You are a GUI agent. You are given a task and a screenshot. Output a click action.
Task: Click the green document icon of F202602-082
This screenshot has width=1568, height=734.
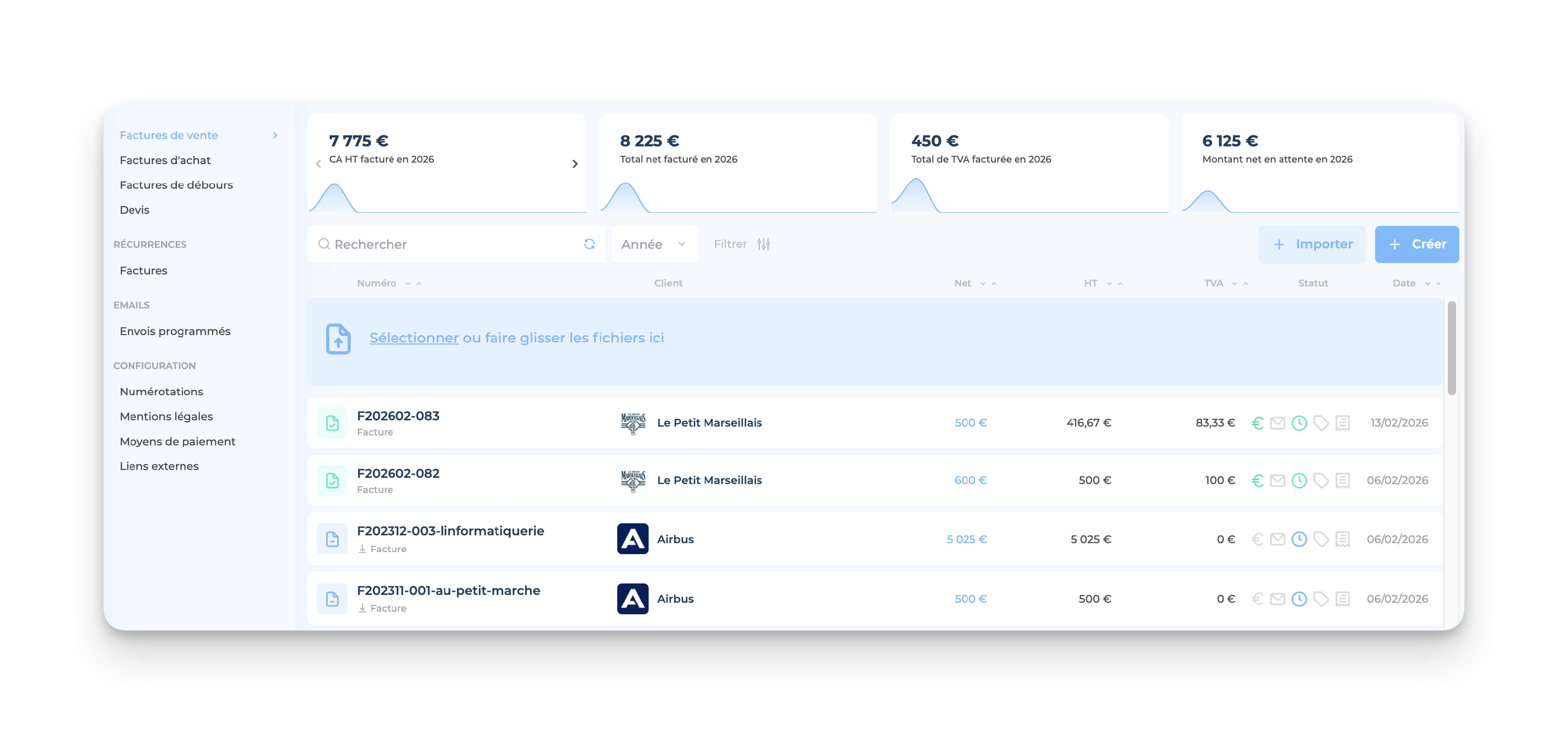(x=332, y=480)
